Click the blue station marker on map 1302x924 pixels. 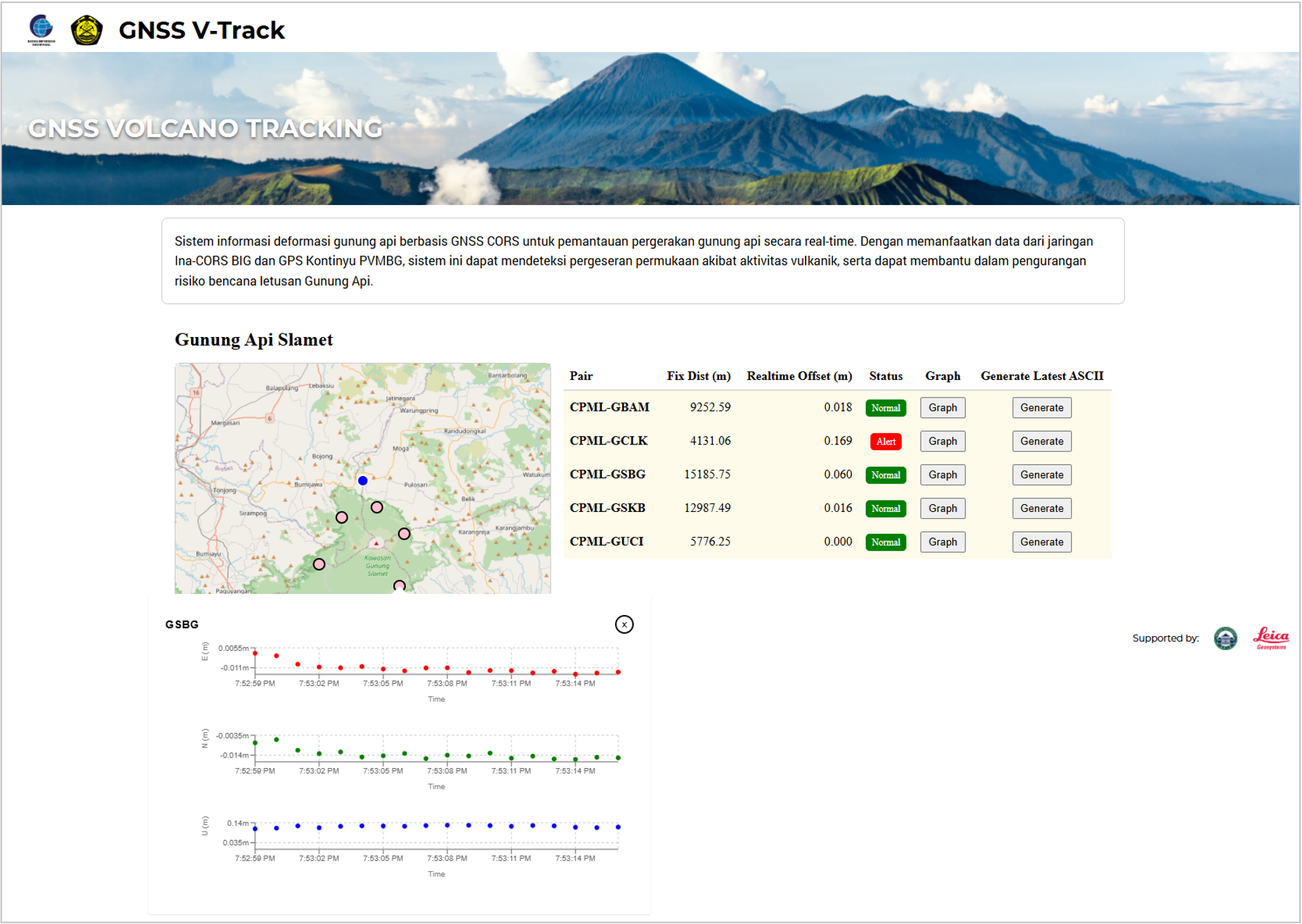[x=362, y=481]
